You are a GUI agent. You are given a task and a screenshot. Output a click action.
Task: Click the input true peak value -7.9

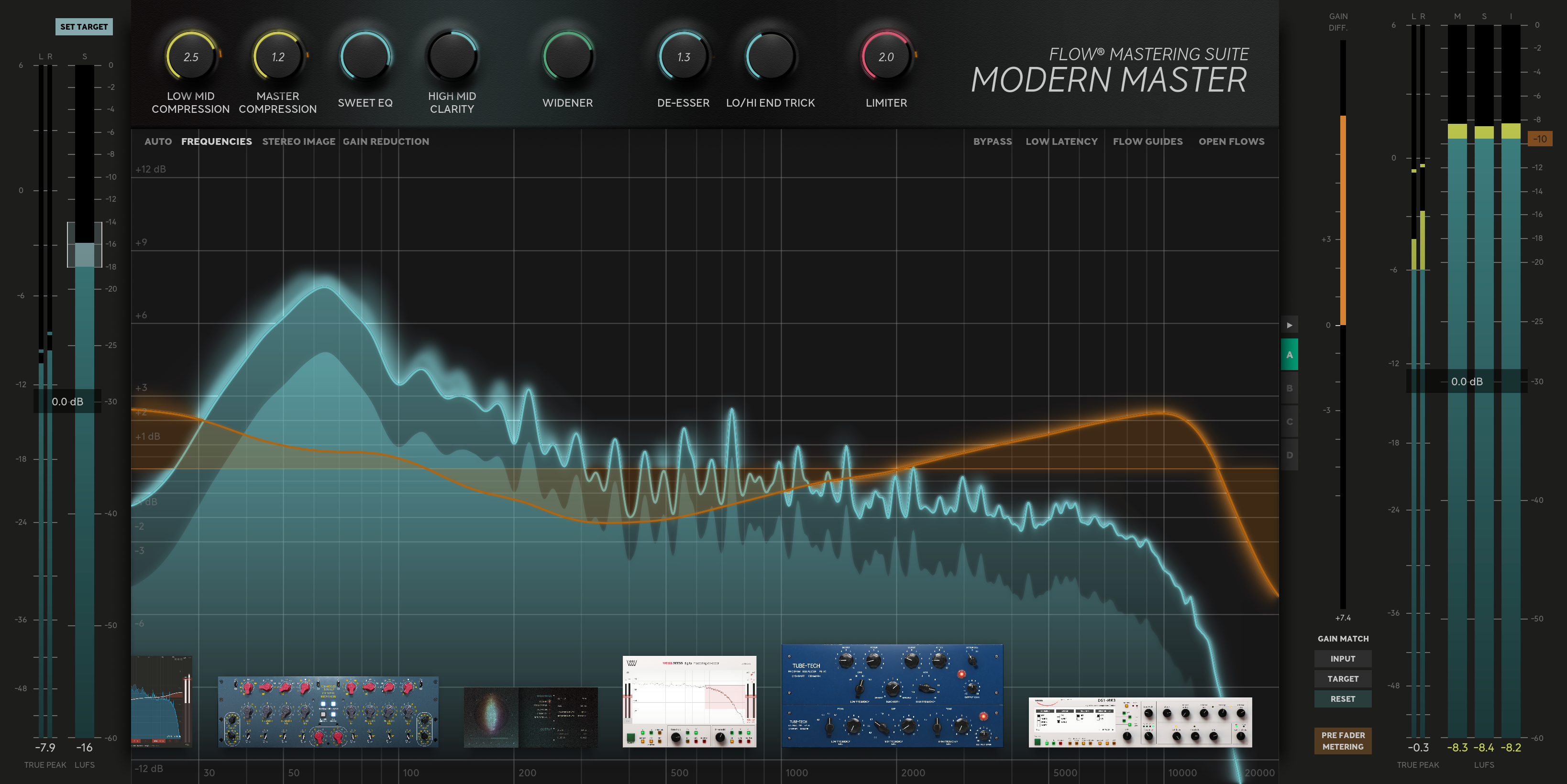45,748
